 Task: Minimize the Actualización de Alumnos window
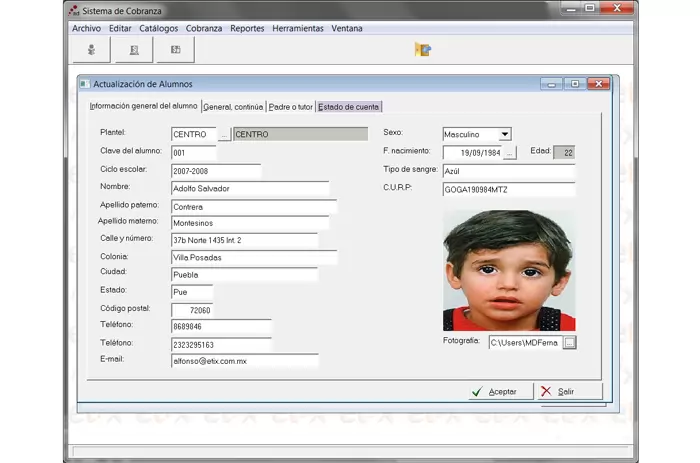[x=551, y=84]
